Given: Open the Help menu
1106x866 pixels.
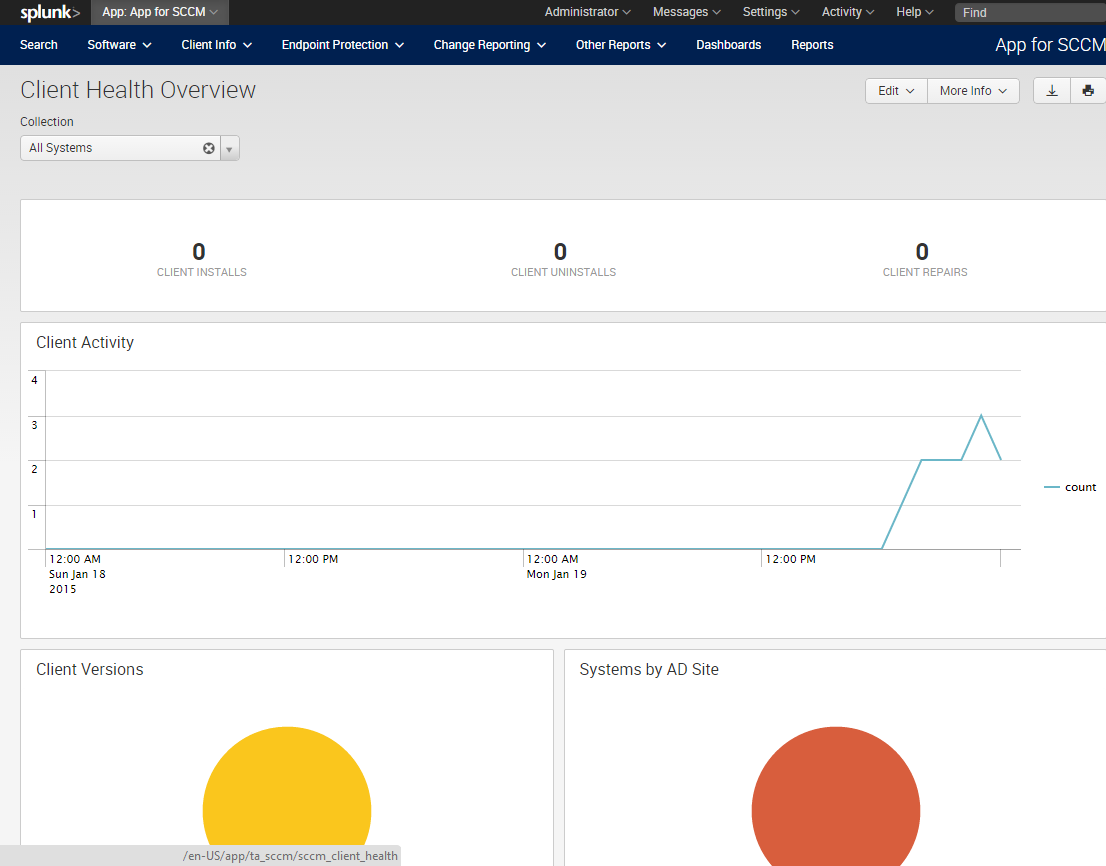Looking at the screenshot, I should click(915, 12).
